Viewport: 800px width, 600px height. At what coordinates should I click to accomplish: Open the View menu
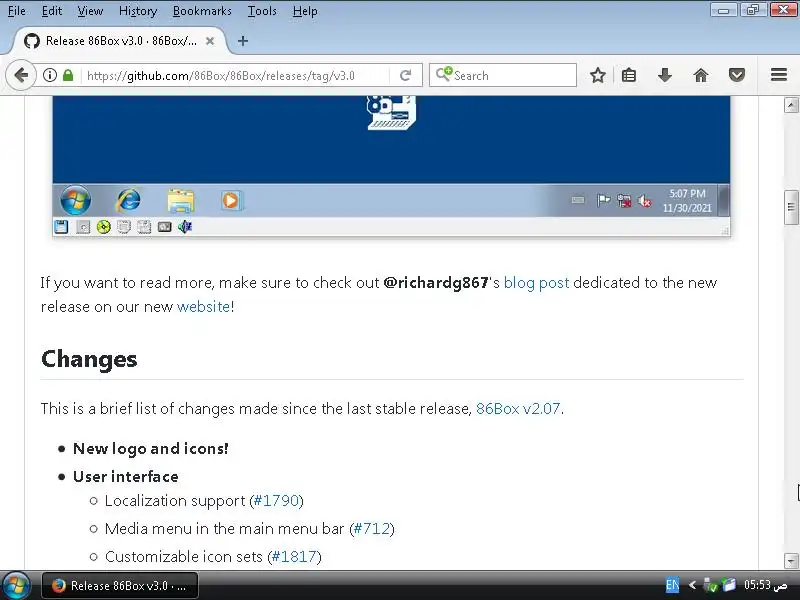90,11
